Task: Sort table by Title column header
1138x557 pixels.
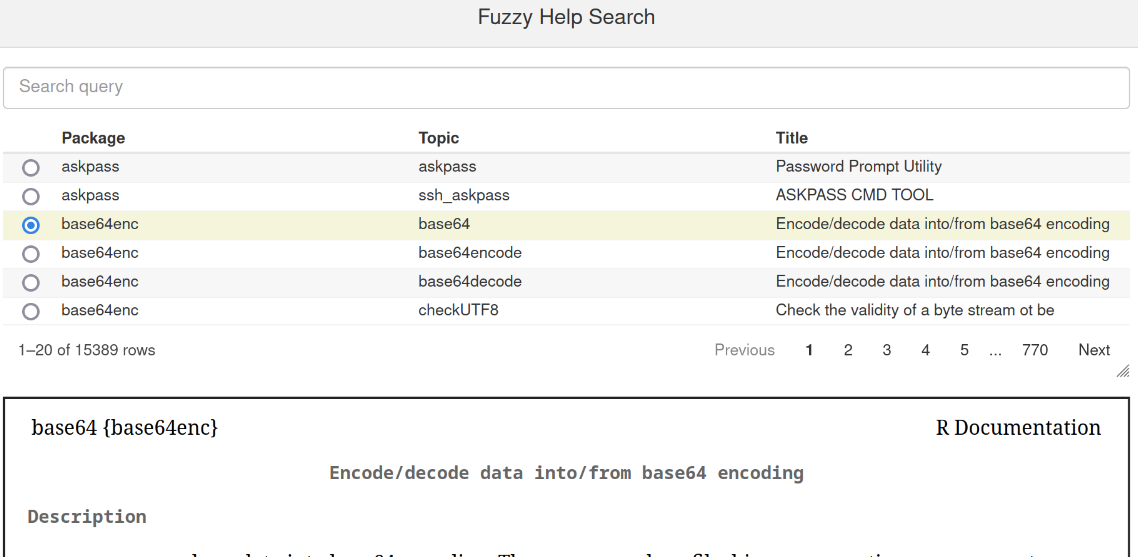Action: click(x=791, y=138)
